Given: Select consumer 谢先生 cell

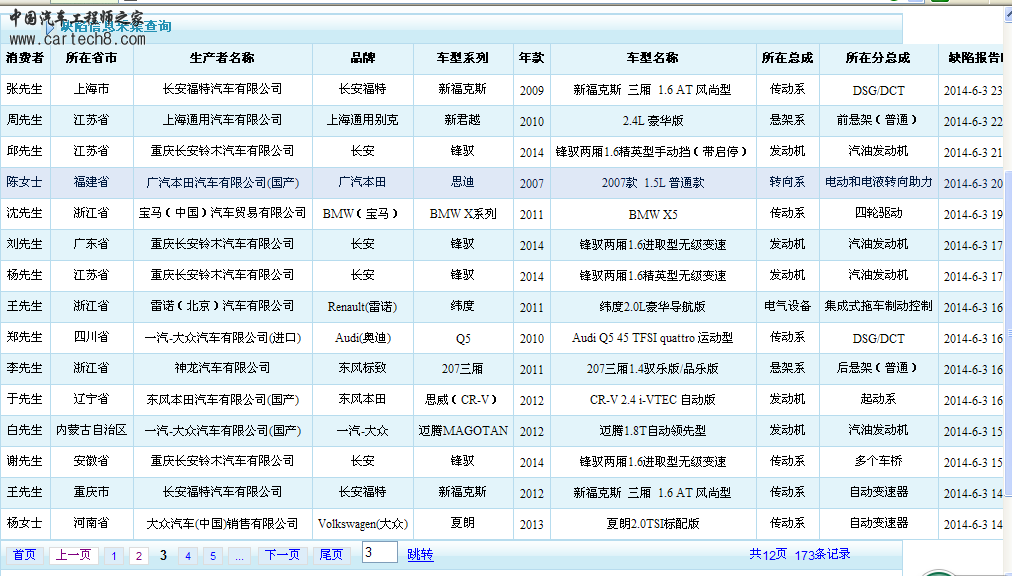Looking at the screenshot, I should (25, 462).
